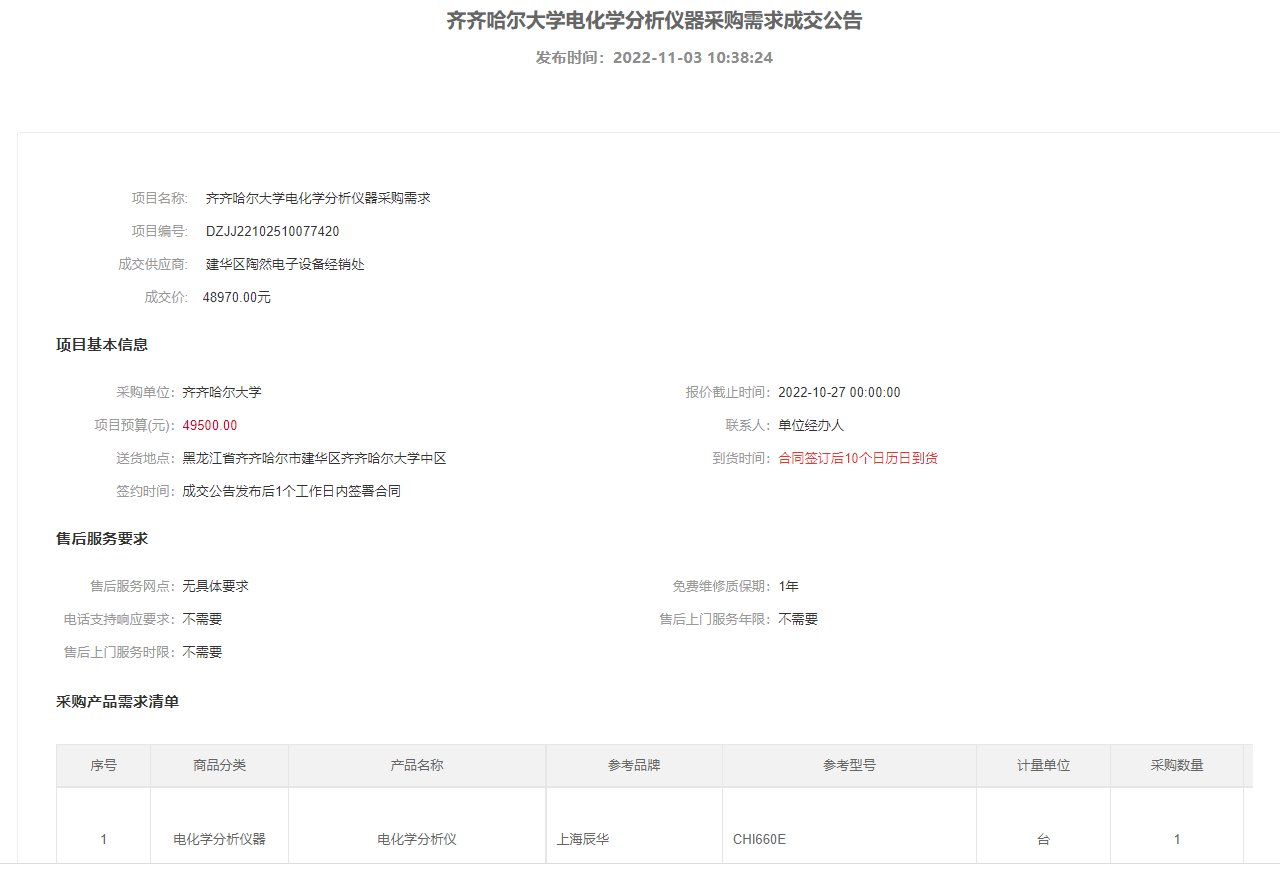
Task: Click the red budget value 49500.00
Action: [x=208, y=425]
